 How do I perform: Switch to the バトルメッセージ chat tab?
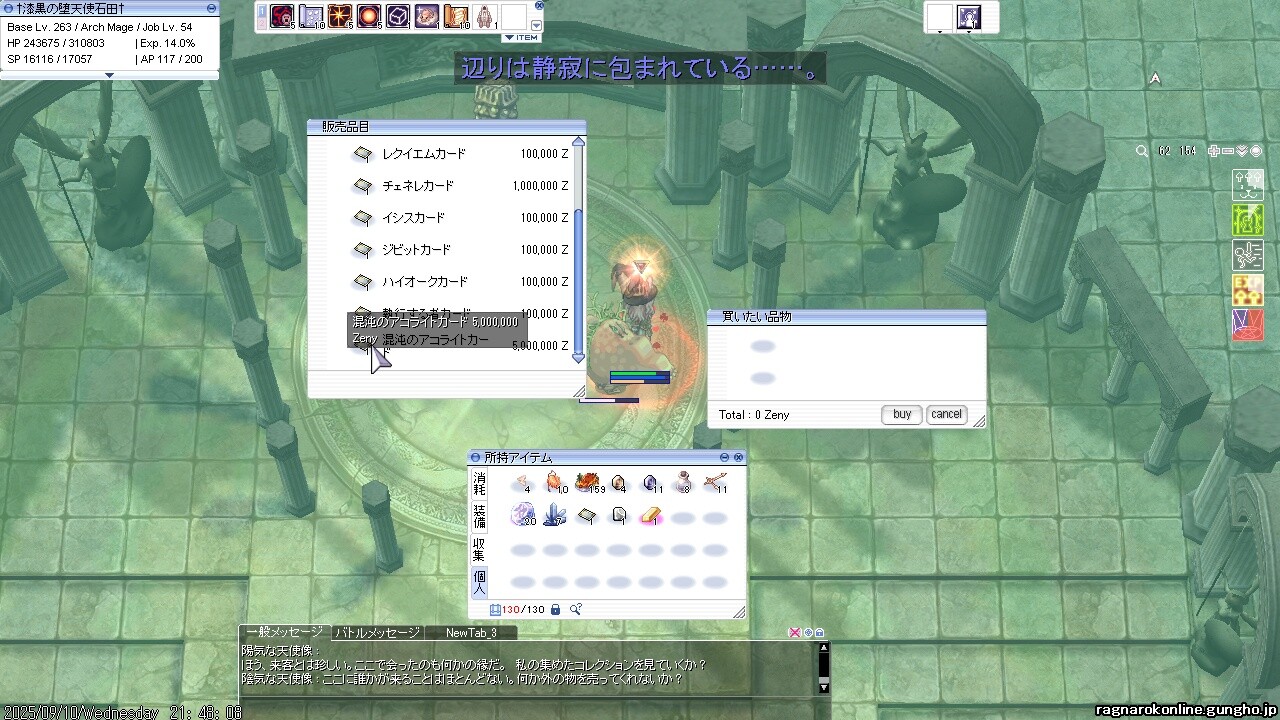point(378,632)
